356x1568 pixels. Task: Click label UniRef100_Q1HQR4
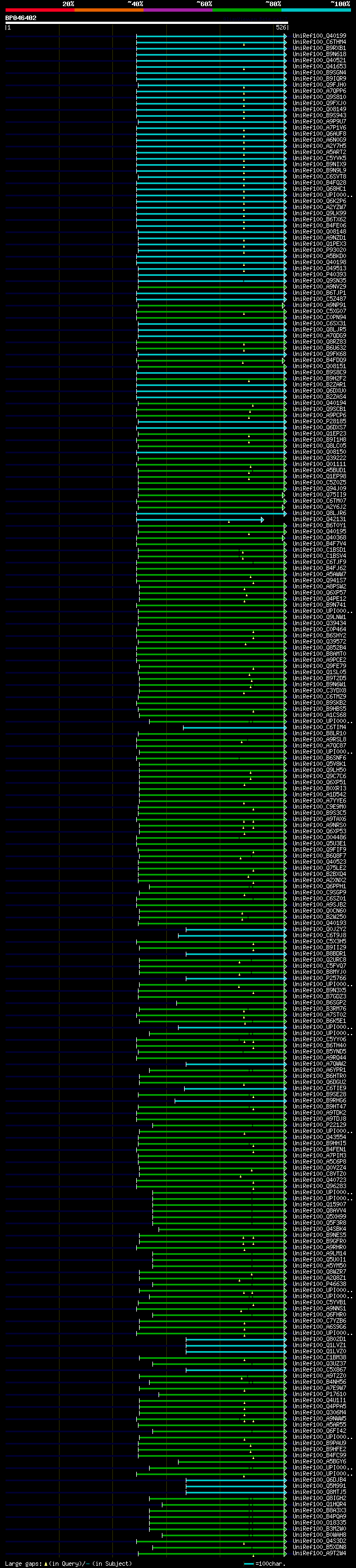(319, 1505)
